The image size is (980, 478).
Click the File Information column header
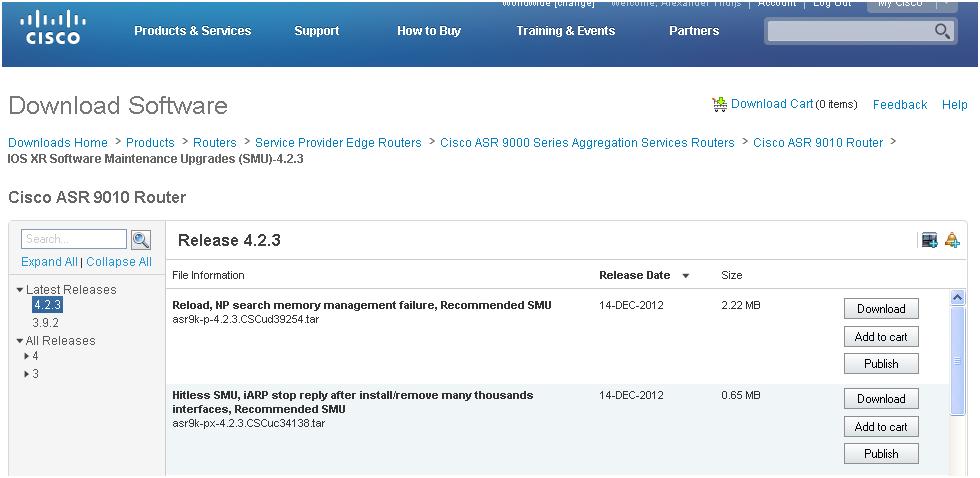208,275
